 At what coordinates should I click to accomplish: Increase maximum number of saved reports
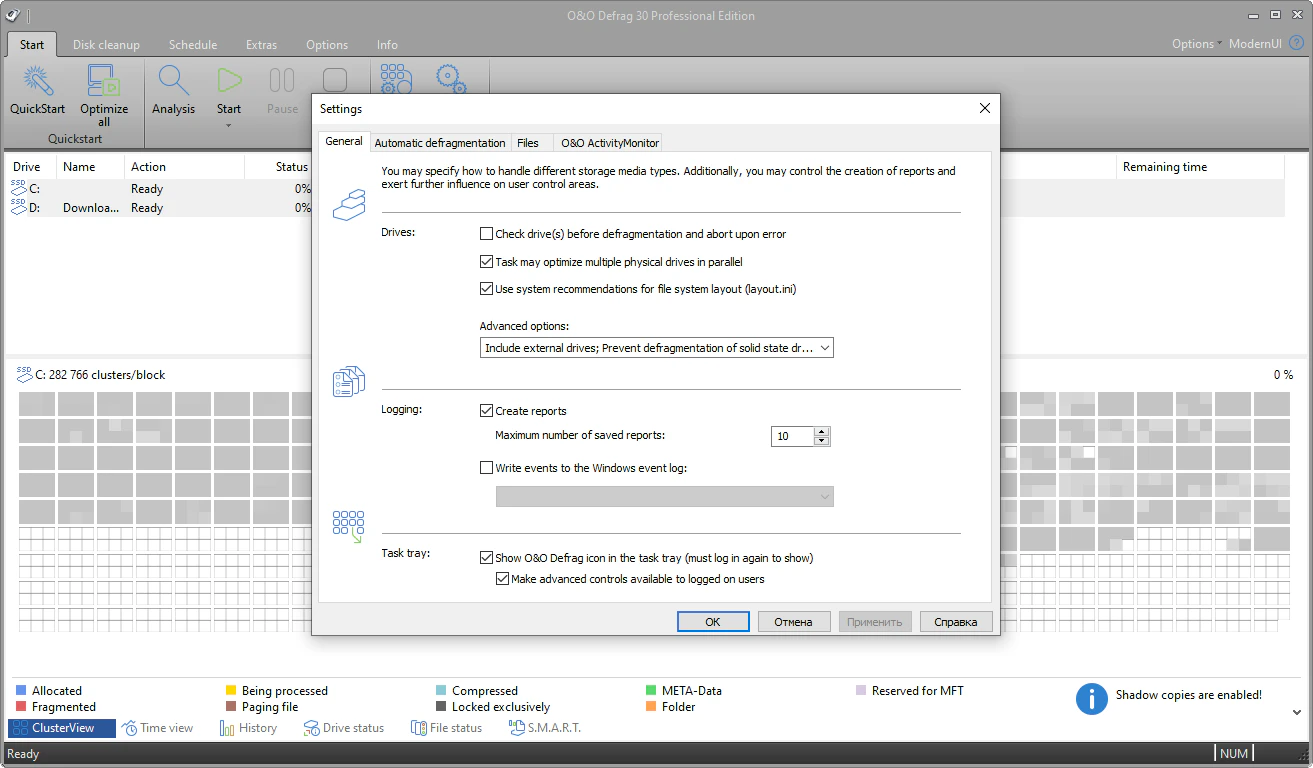[822, 432]
